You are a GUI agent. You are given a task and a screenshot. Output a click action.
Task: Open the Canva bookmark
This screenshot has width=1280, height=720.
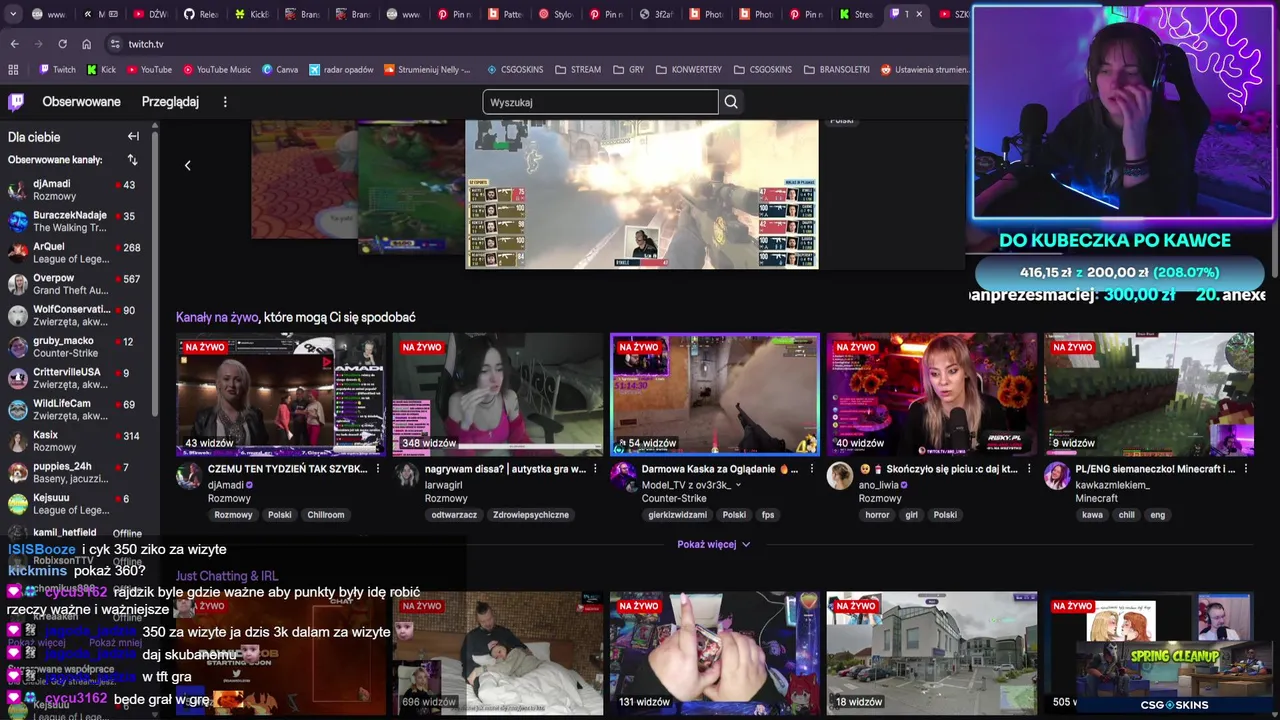pos(280,70)
